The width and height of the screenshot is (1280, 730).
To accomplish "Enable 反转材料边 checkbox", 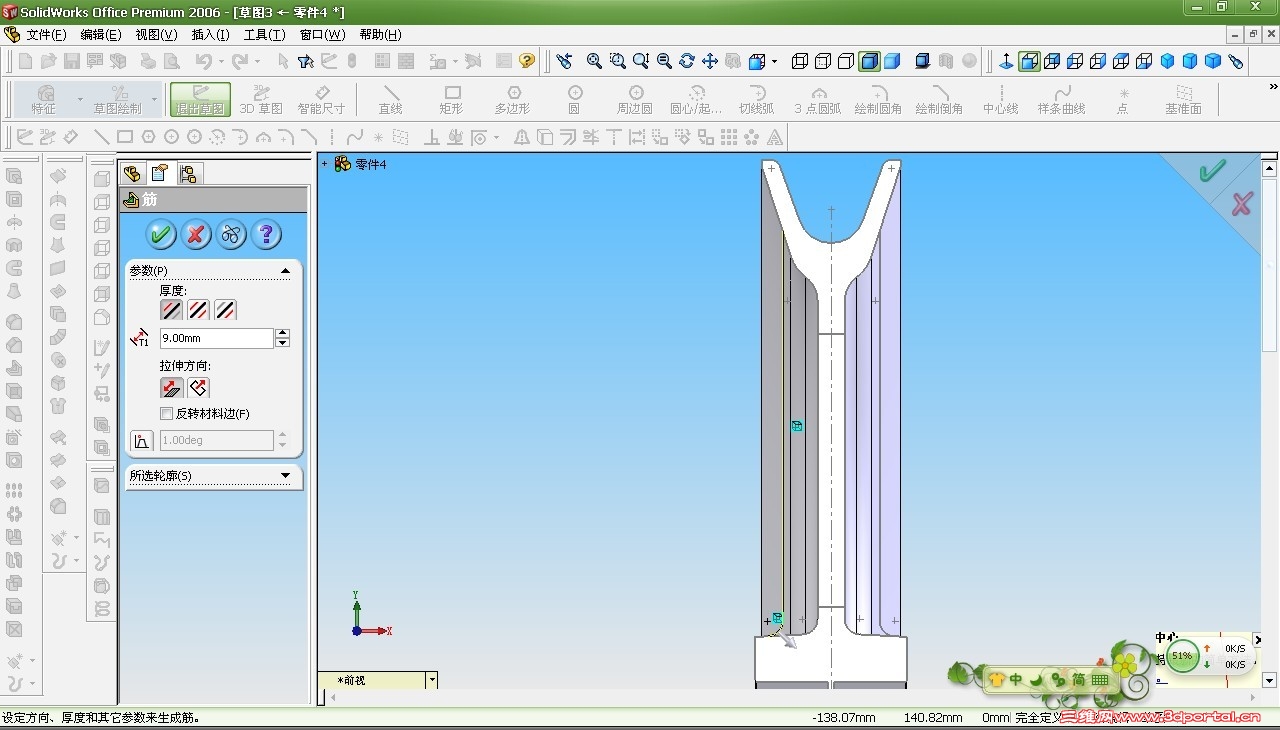I will point(167,414).
